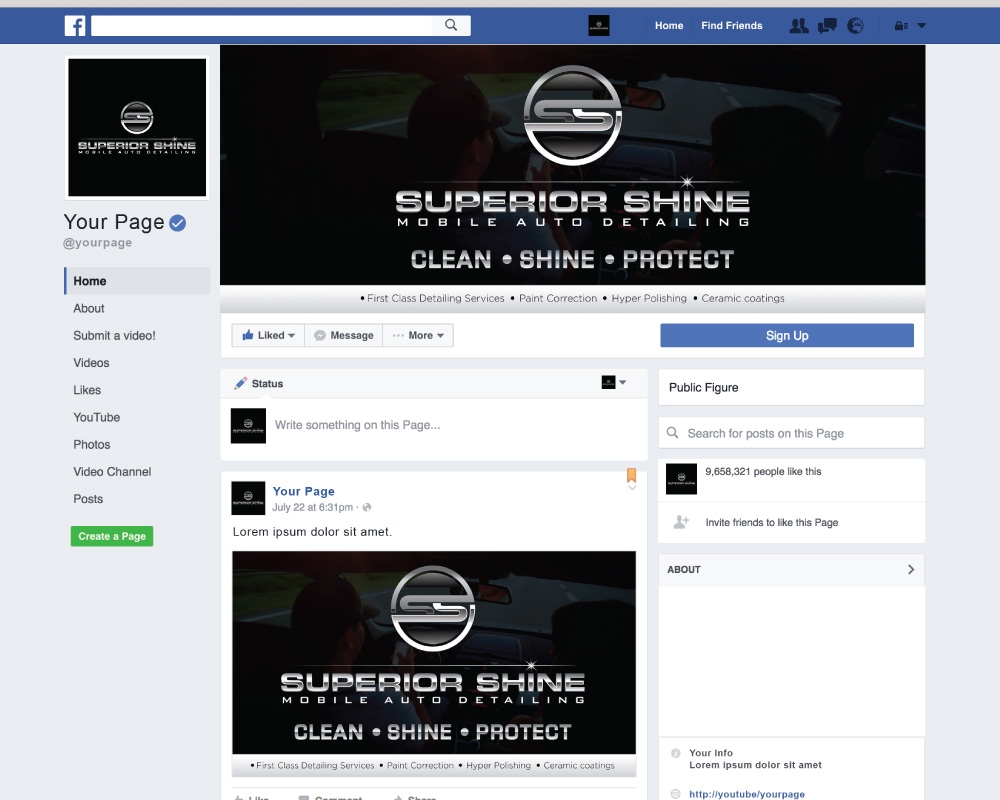Click the Liked toggle button
The height and width of the screenshot is (800, 1000).
pyautogui.click(x=266, y=335)
